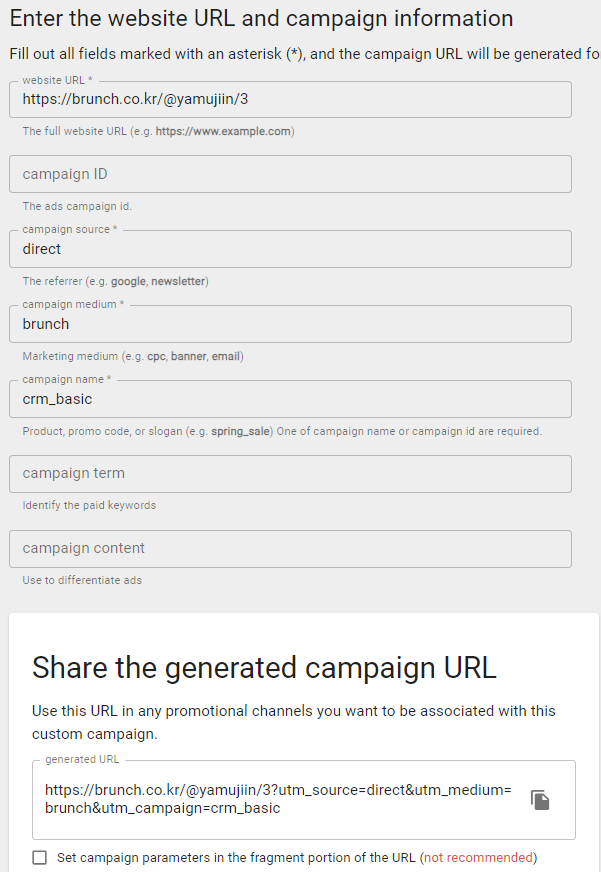
Task: Click into the empty campaign ID field
Action: [290, 174]
